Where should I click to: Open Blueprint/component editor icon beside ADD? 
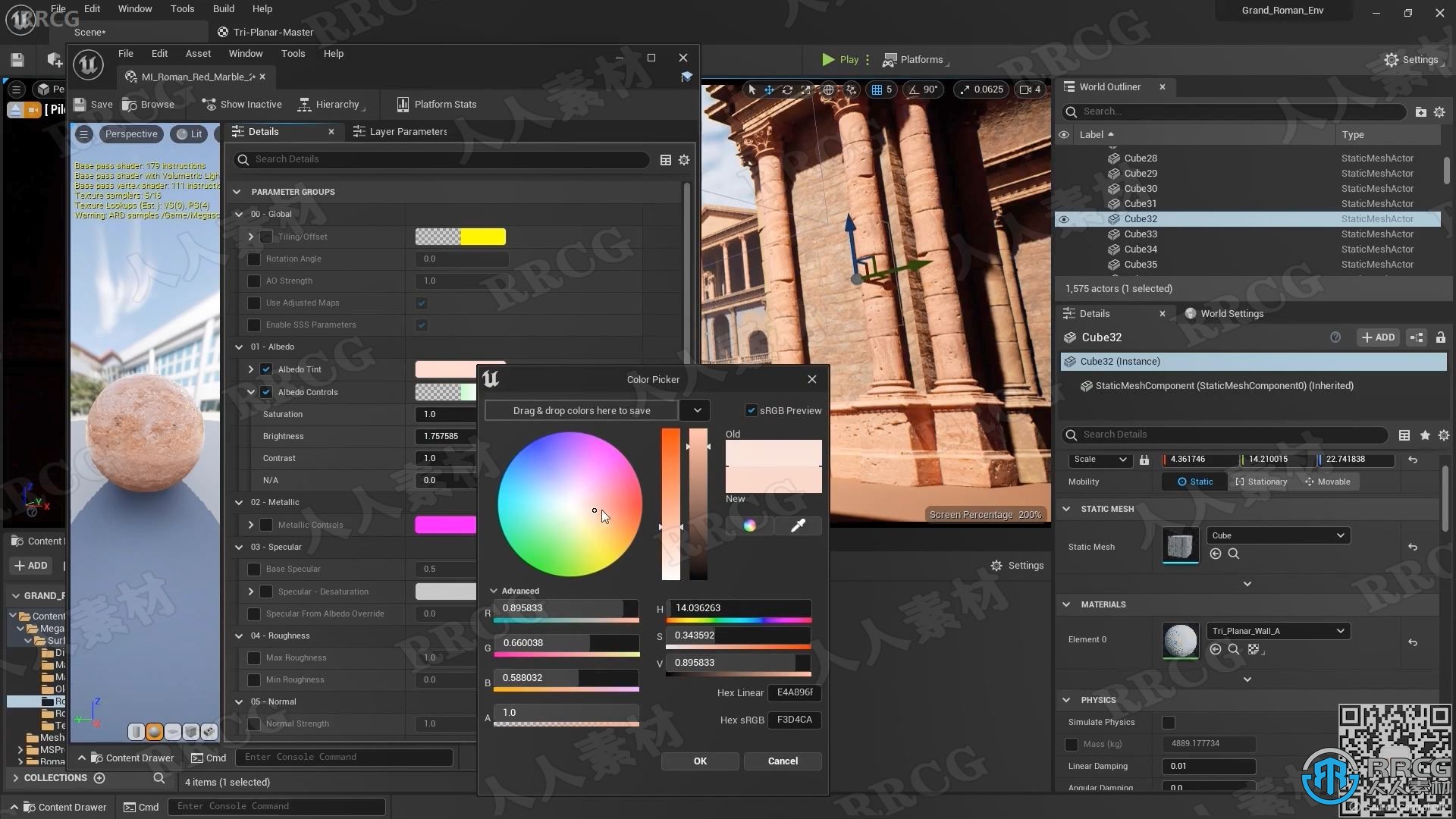point(1416,337)
